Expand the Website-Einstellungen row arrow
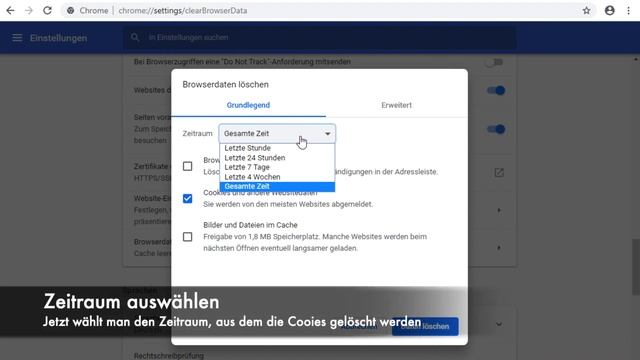 [x=499, y=211]
